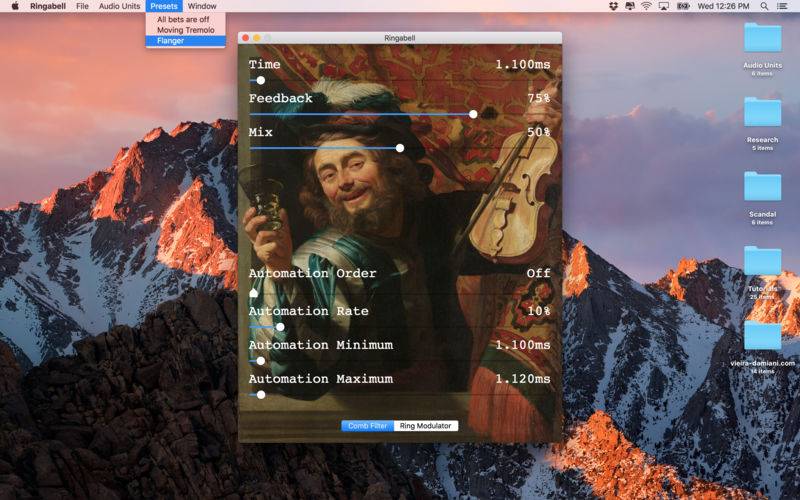The height and width of the screenshot is (500, 800).
Task: Select the Scandal desktop folder
Action: coord(762,186)
